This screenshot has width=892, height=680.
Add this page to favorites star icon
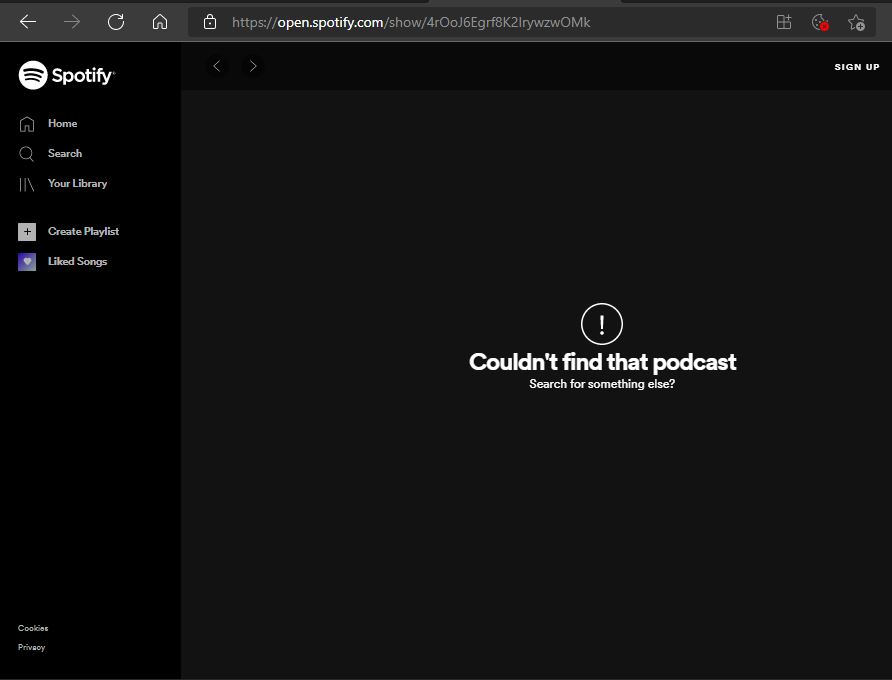click(x=856, y=22)
